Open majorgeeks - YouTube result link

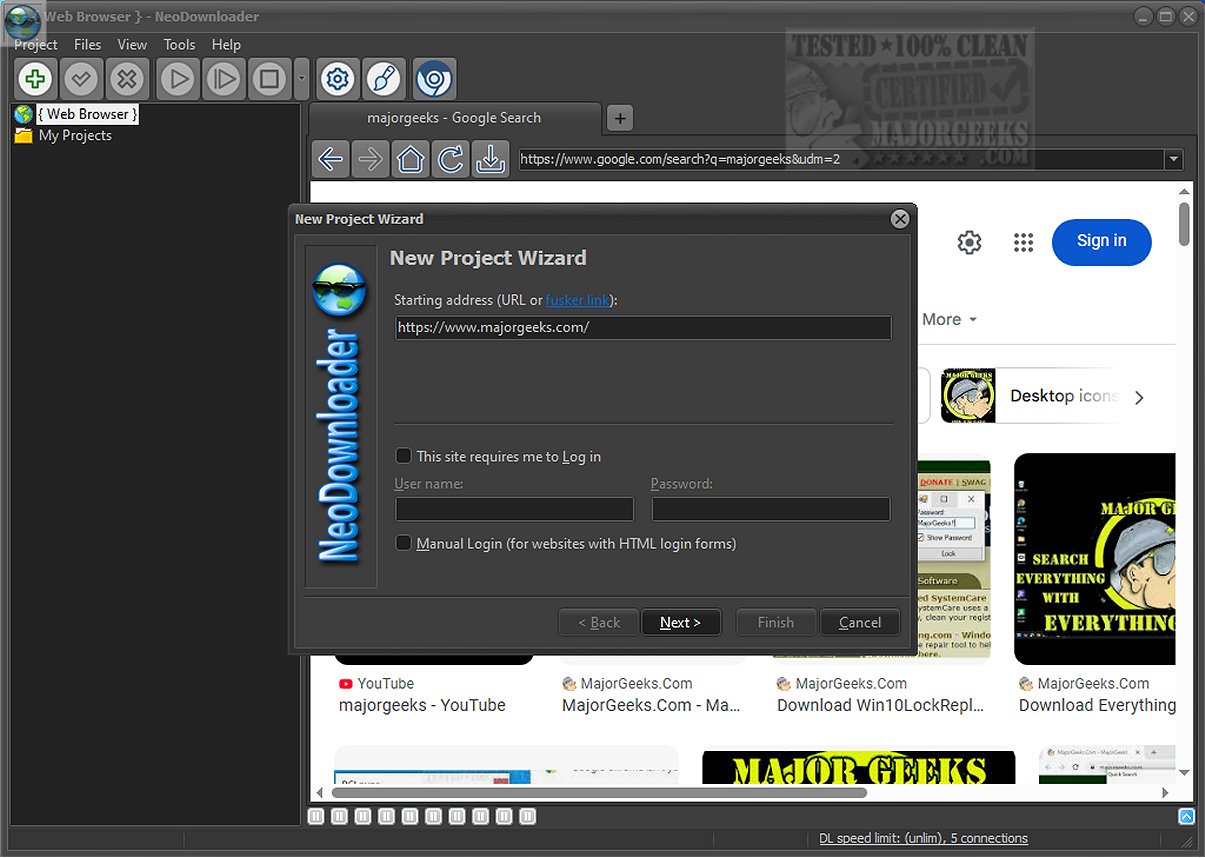pyautogui.click(x=422, y=705)
